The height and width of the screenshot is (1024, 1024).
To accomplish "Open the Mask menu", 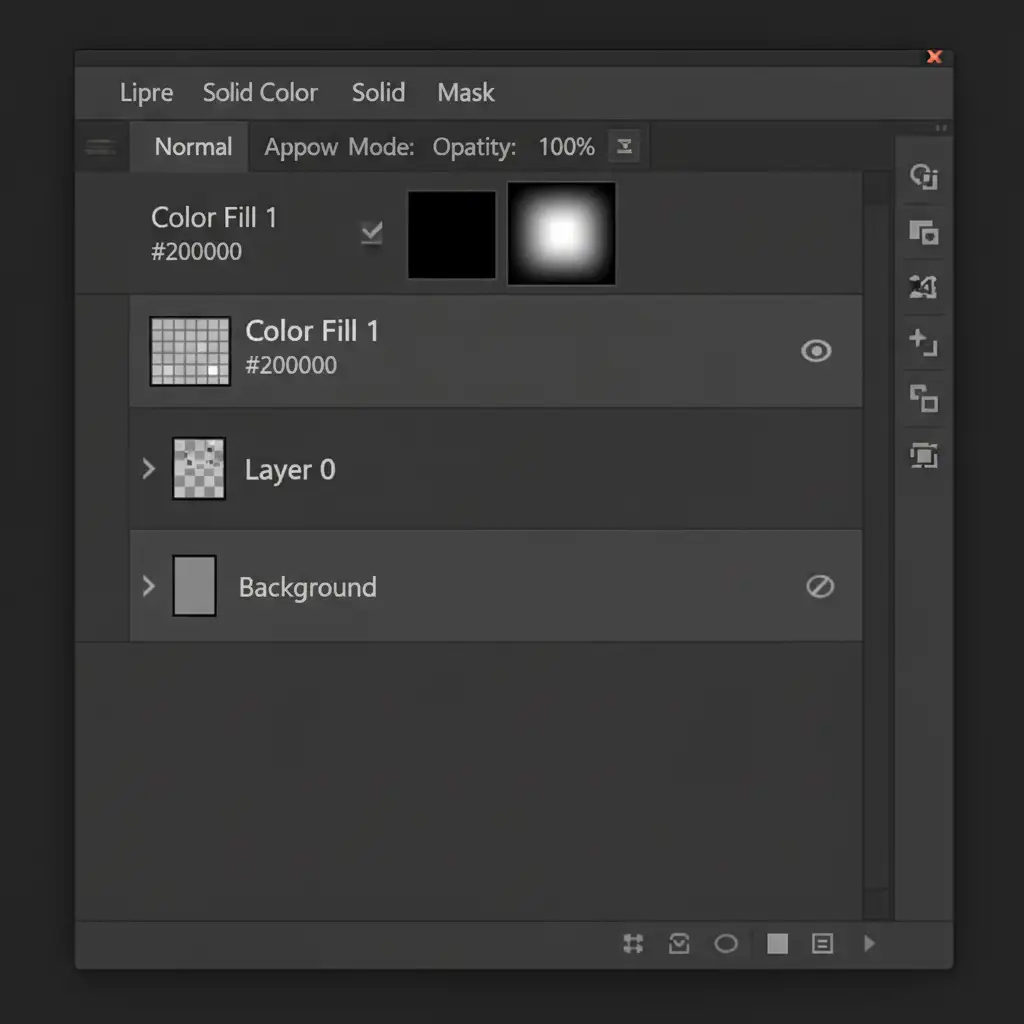I will point(466,93).
